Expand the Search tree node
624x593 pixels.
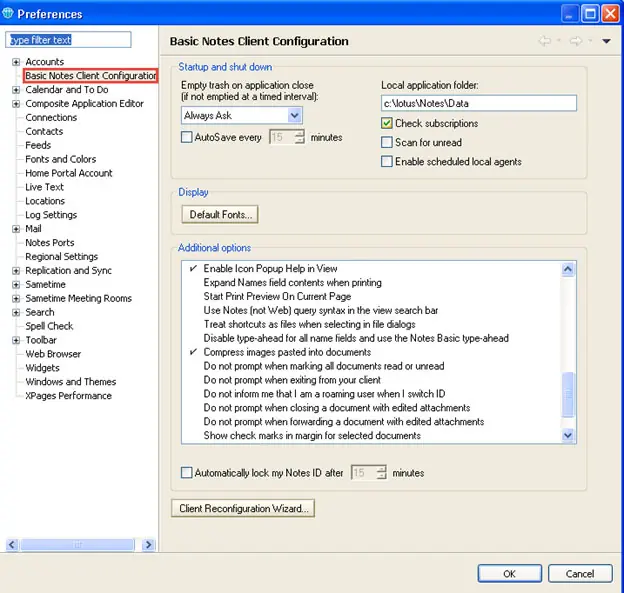tap(16, 312)
